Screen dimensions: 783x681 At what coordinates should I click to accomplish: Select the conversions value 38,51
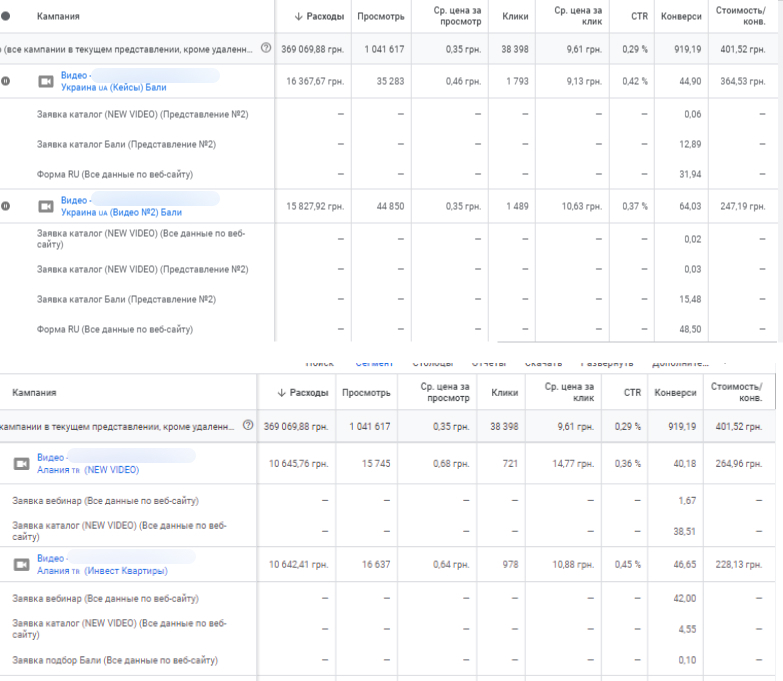685,532
